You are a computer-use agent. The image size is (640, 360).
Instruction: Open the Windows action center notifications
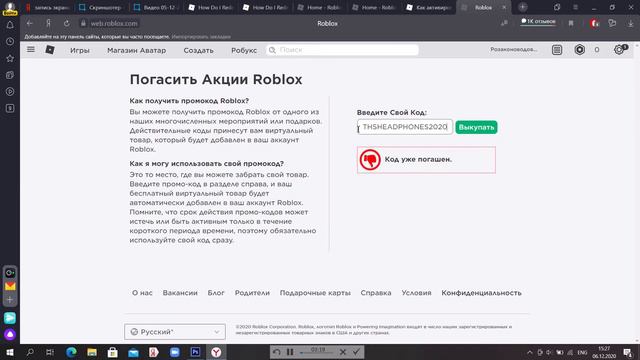[628, 352]
